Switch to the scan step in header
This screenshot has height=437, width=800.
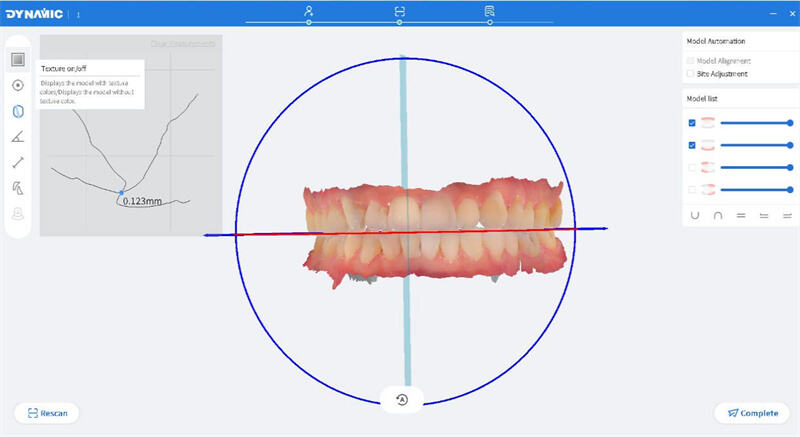399,12
